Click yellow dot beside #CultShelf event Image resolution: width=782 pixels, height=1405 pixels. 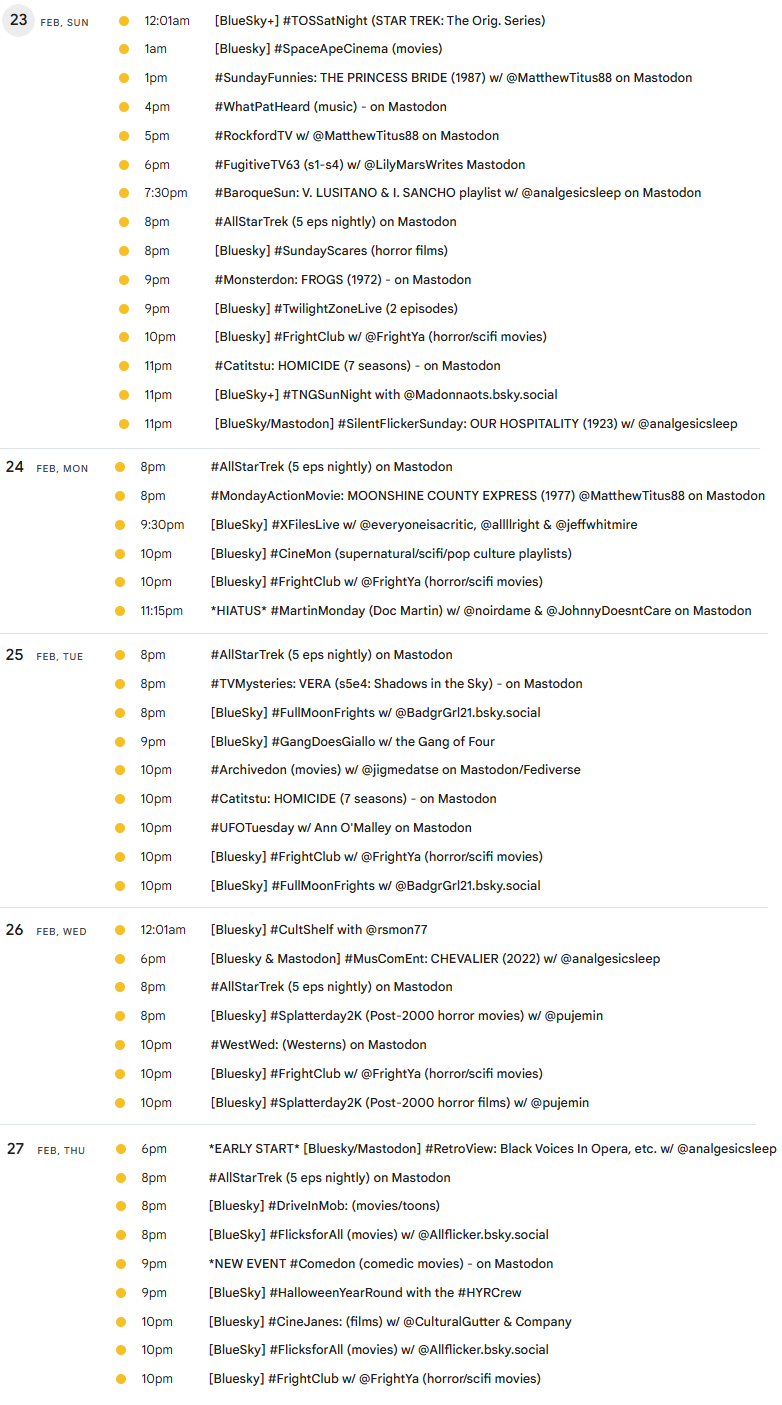click(x=119, y=930)
